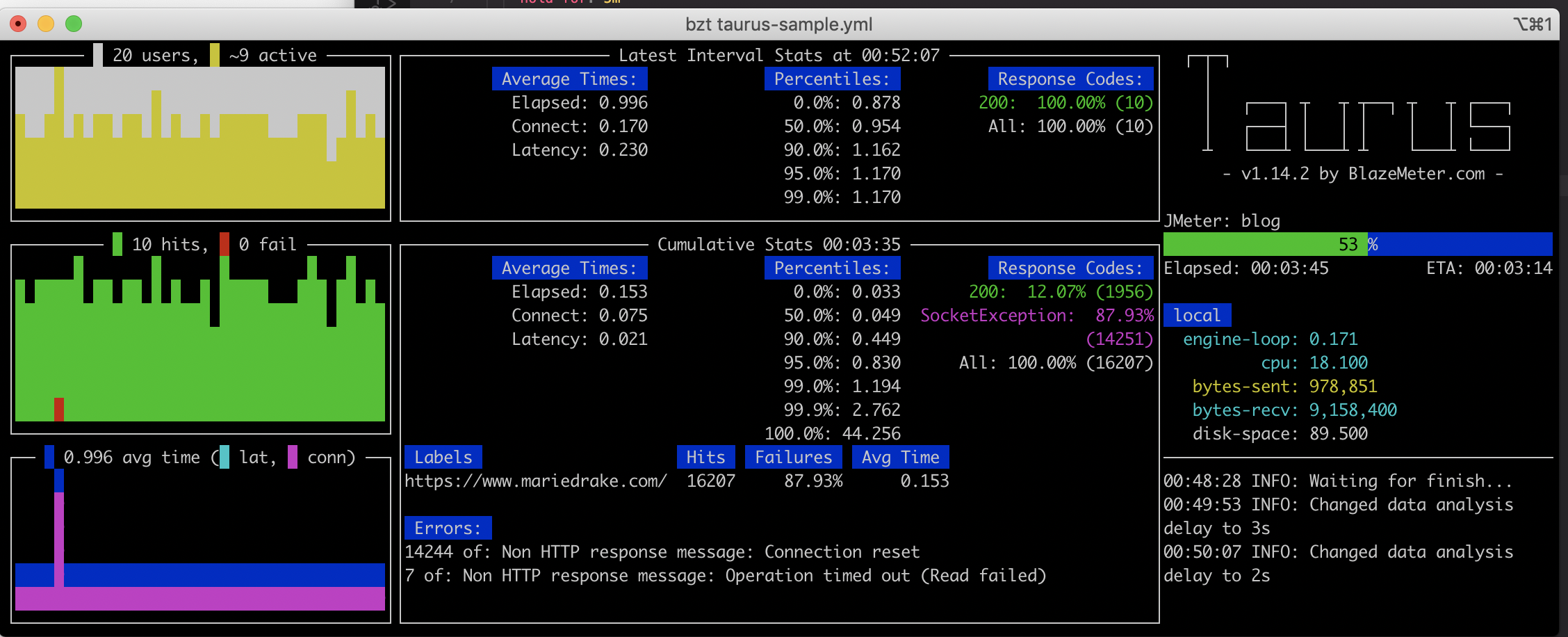Click the 'Errors:' section header
The height and width of the screenshot is (637, 1568).
pyautogui.click(x=448, y=528)
